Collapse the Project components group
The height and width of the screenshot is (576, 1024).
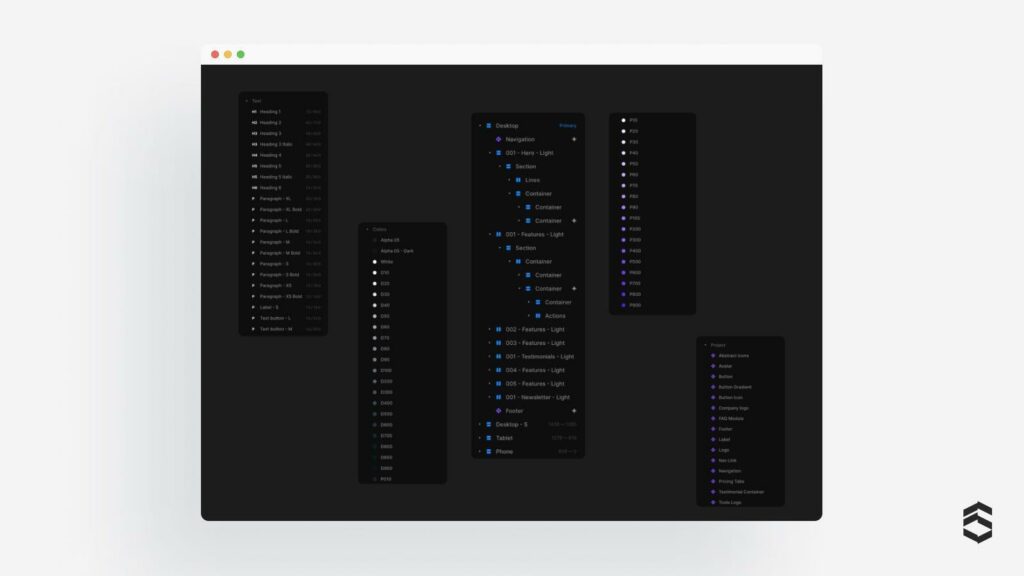705,345
